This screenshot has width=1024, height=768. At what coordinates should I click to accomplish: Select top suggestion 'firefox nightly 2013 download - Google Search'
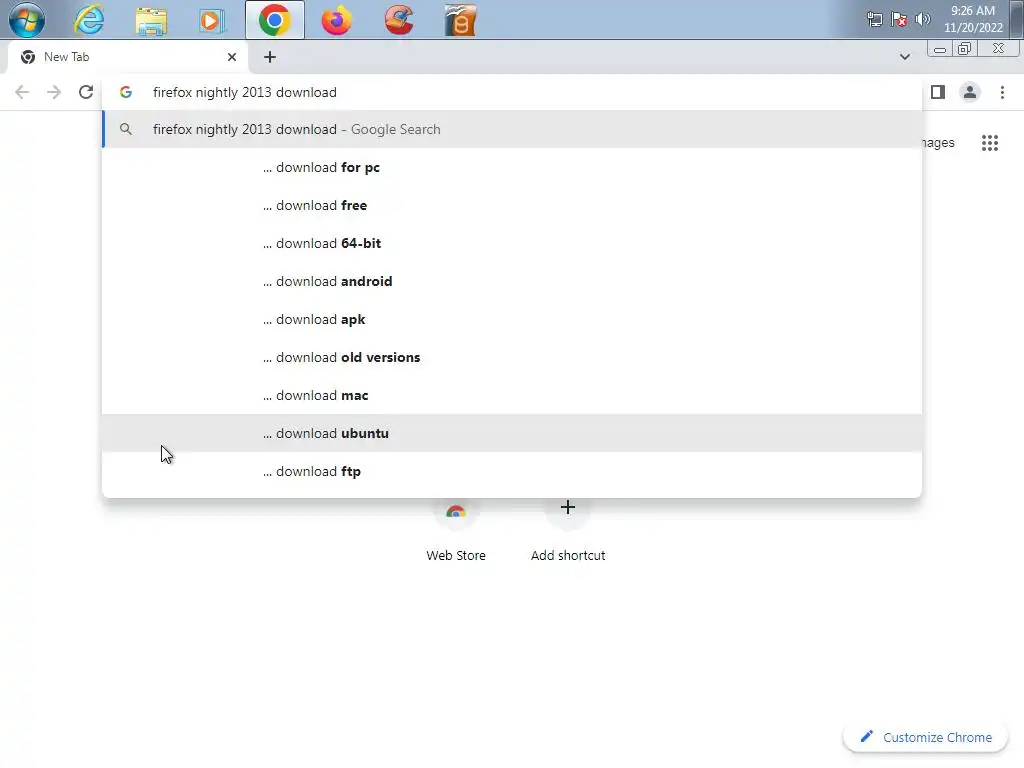(512, 129)
